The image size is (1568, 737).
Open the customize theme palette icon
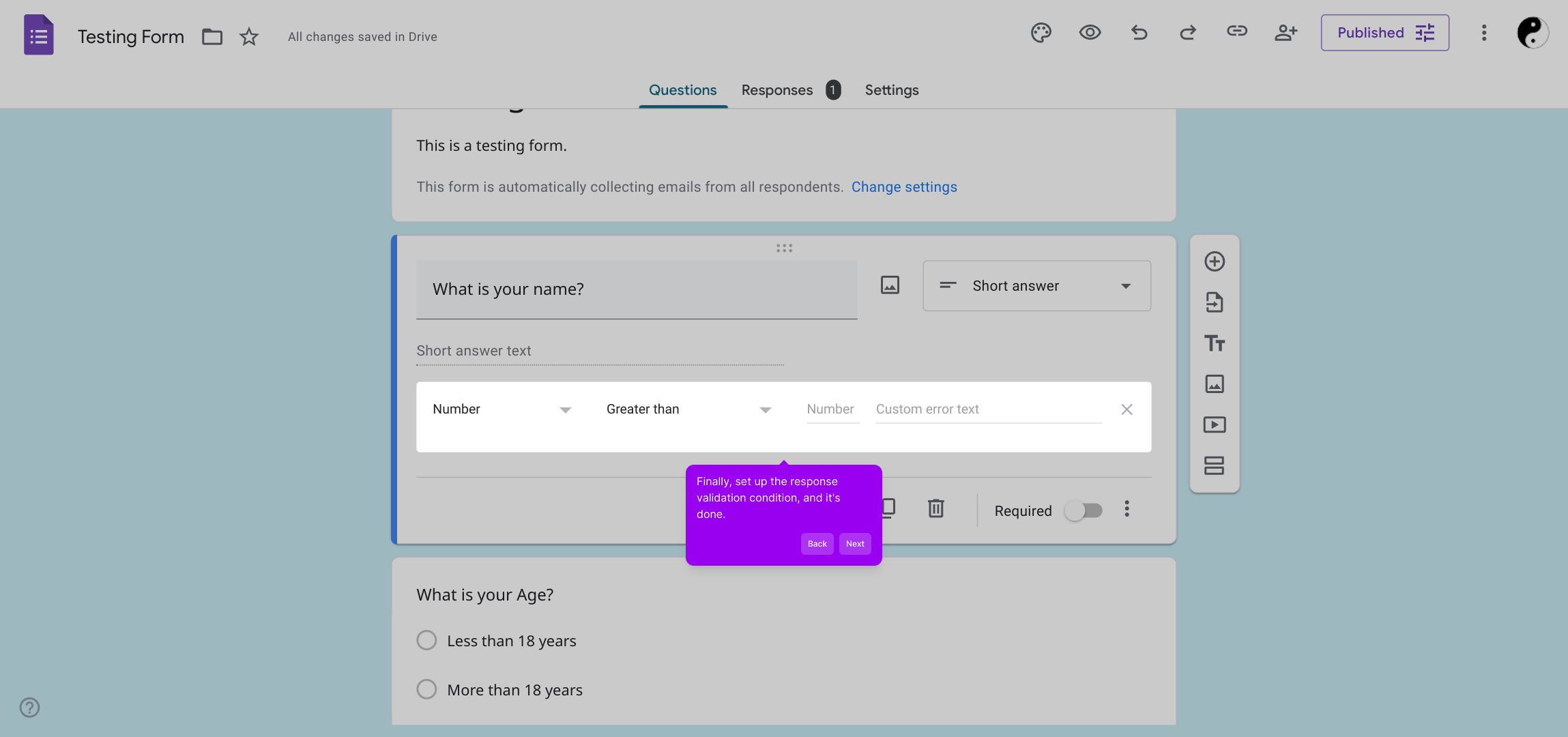[x=1041, y=33]
